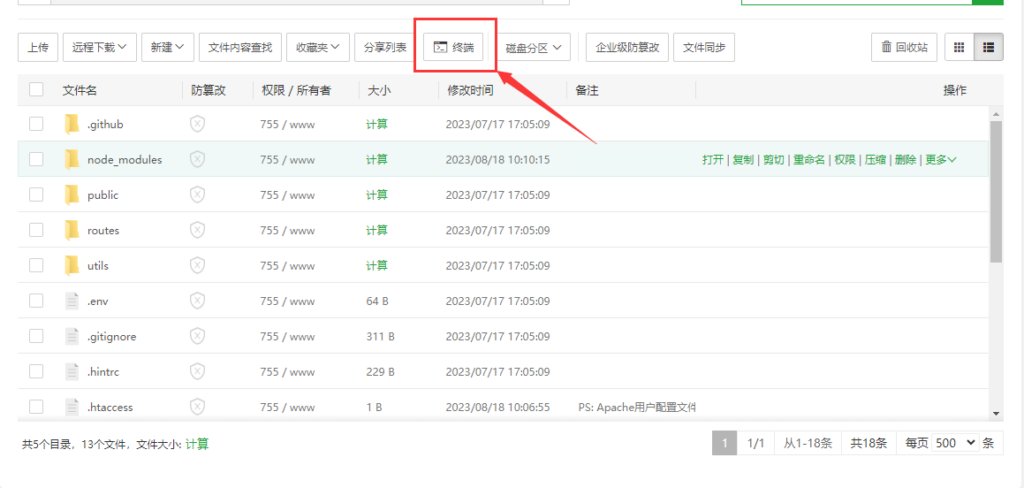Check the node_modules row checkbox
Screen dimensions: 1024x488
(36, 159)
